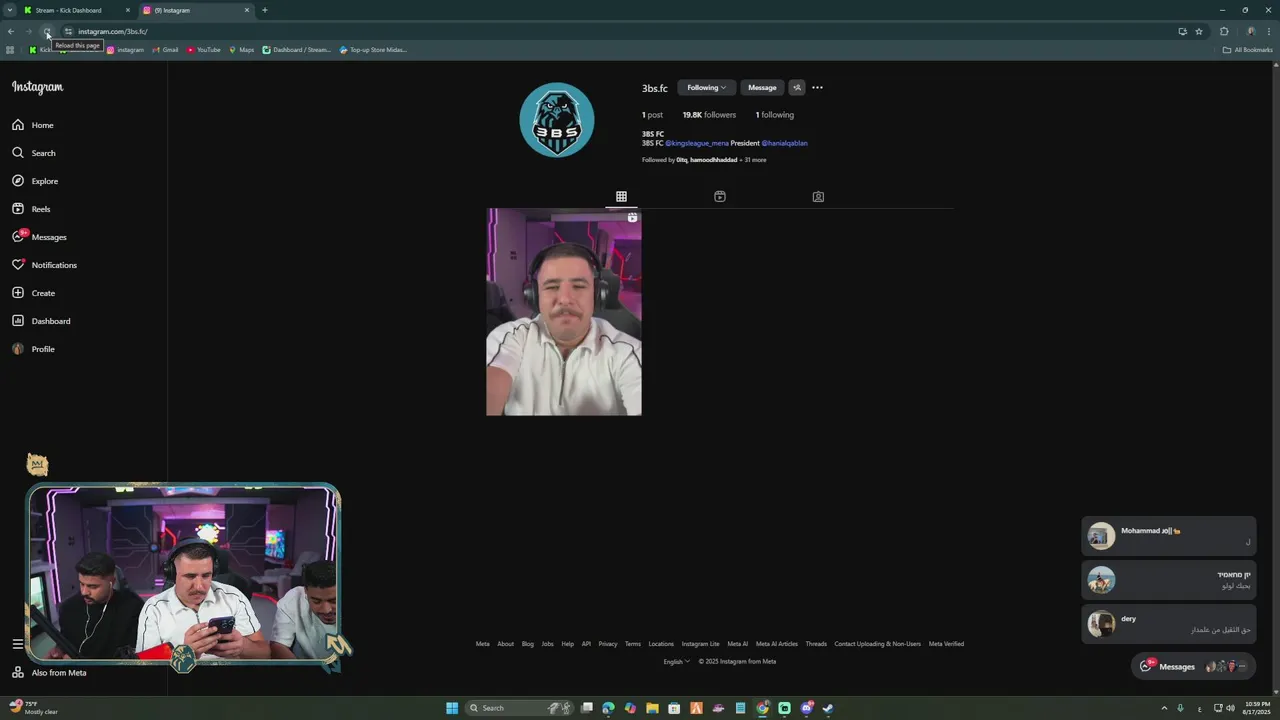Open Steam from the taskbar
Image resolution: width=1280 pixels, height=720 pixels.
[x=828, y=708]
